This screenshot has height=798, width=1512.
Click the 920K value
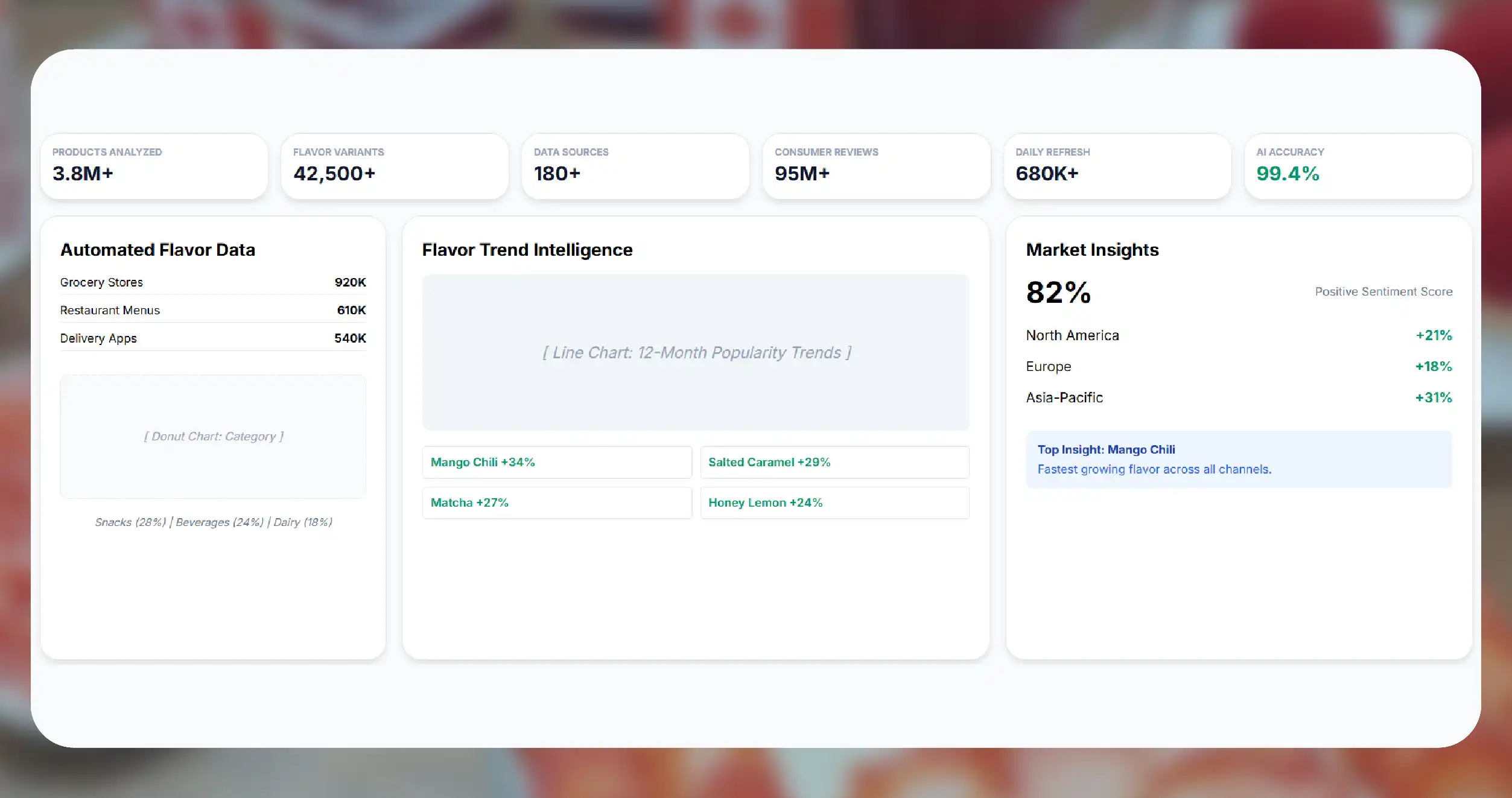click(x=351, y=282)
